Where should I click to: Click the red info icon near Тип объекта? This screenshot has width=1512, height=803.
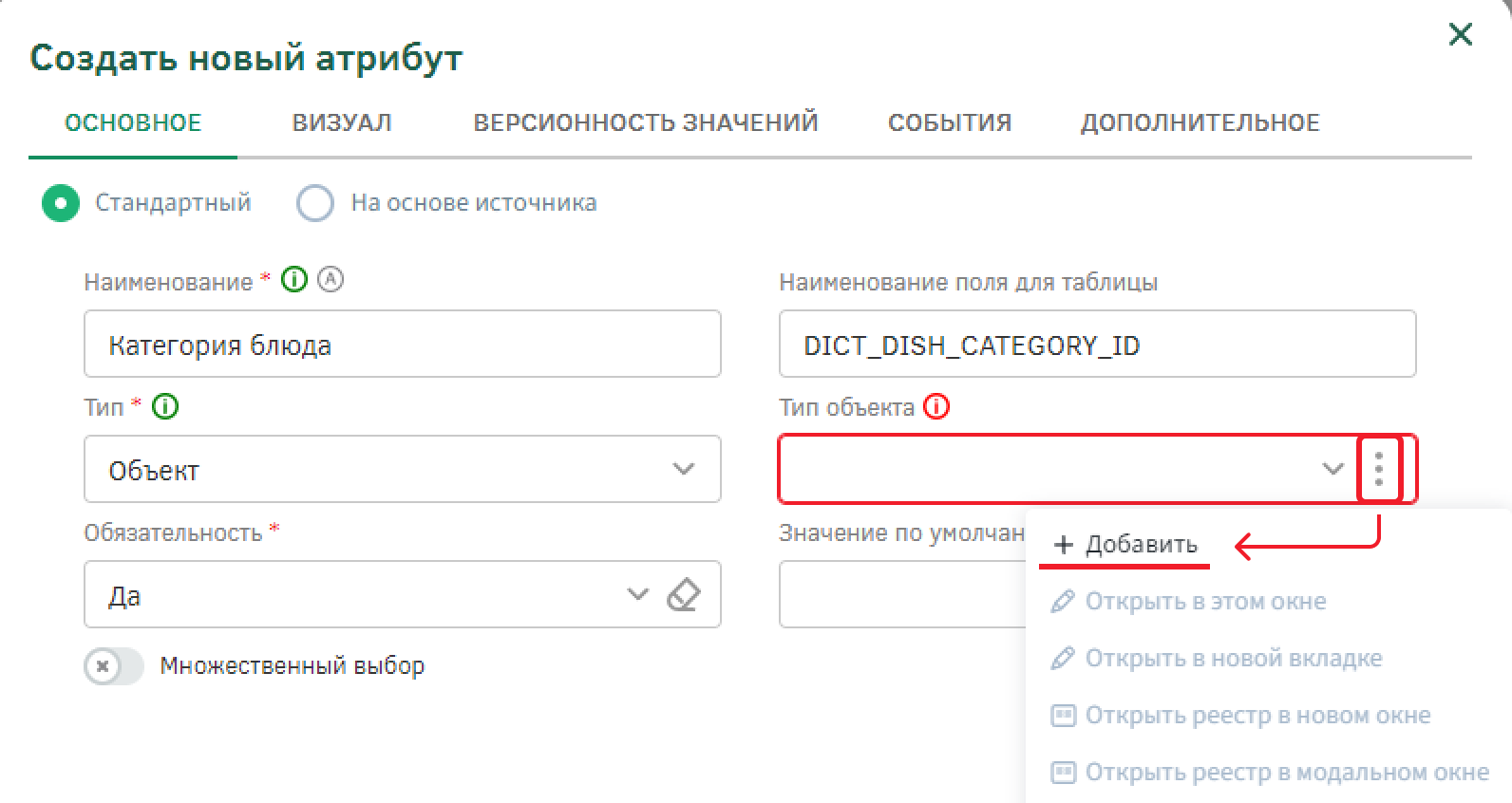(936, 407)
